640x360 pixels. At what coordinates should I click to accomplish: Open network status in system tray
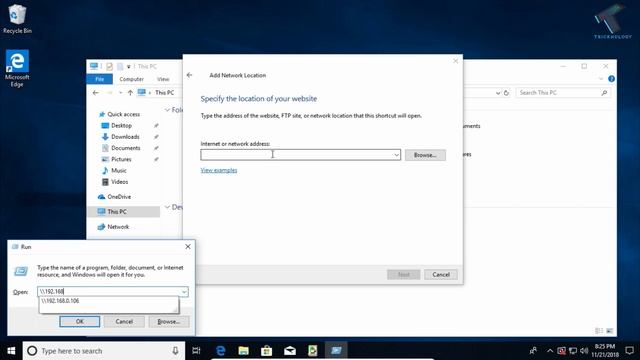coord(573,351)
